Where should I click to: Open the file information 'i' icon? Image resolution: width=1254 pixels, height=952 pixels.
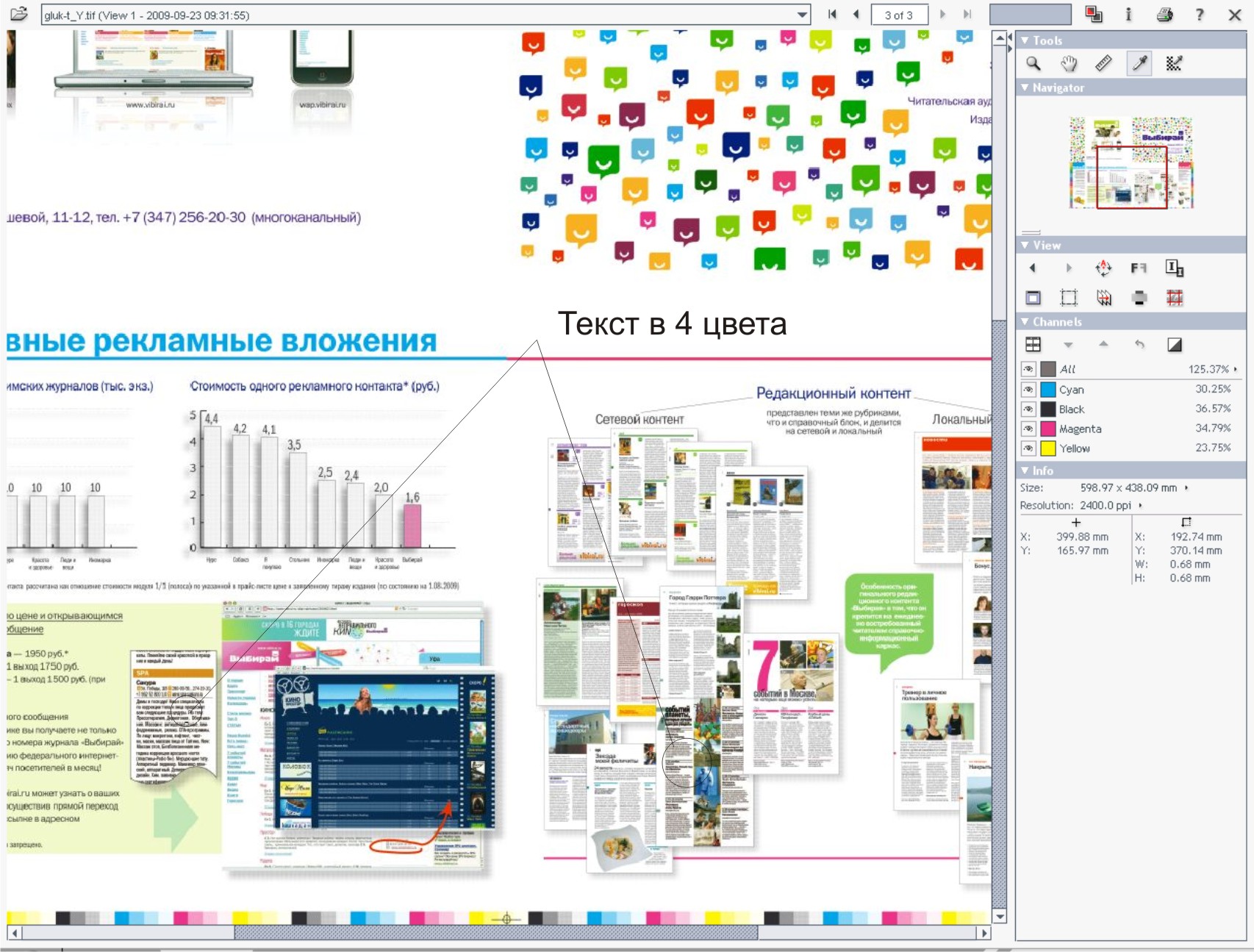1128,14
